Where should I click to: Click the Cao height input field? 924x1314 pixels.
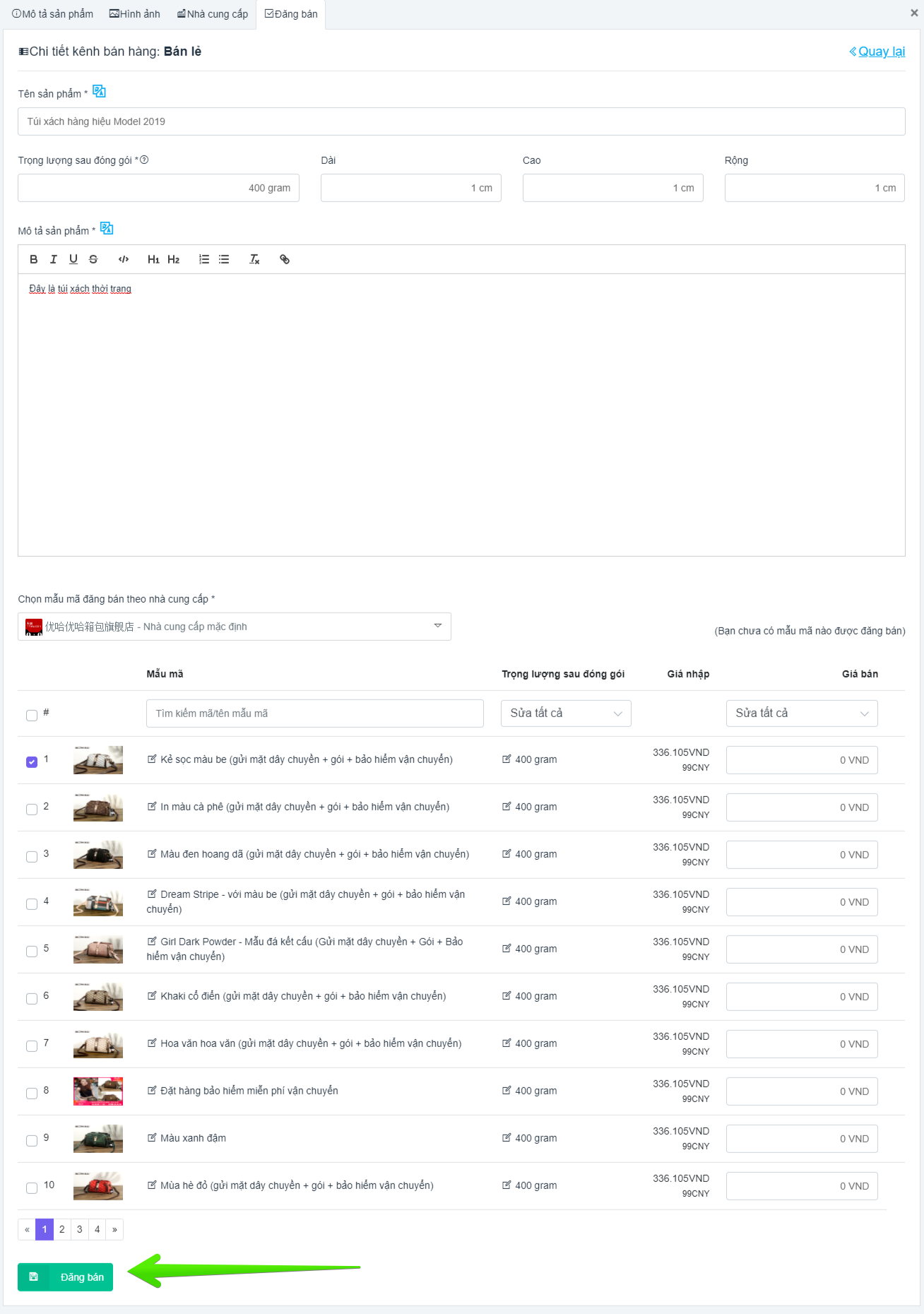coord(613,188)
